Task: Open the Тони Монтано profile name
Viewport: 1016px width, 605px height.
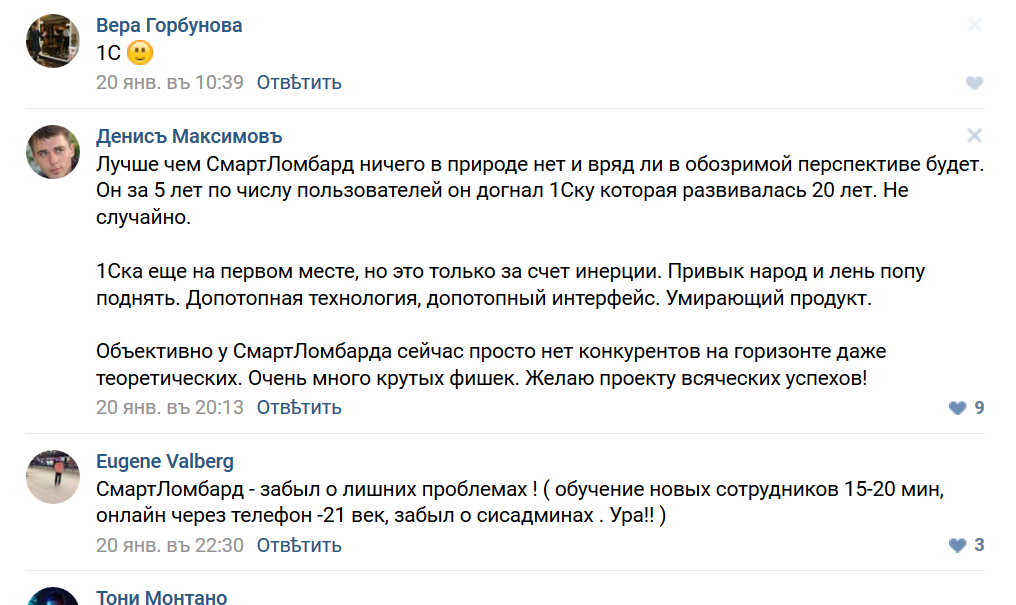Action: [161, 598]
